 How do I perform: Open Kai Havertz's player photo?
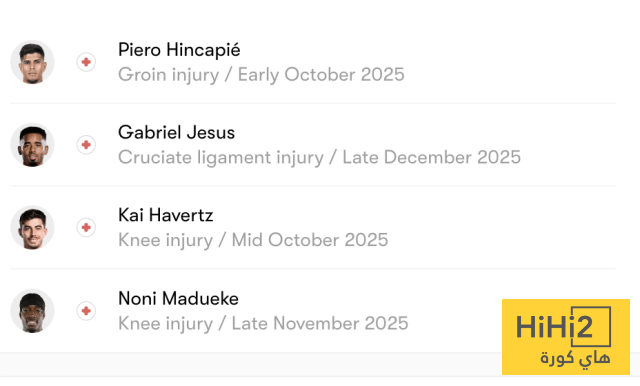[32, 227]
